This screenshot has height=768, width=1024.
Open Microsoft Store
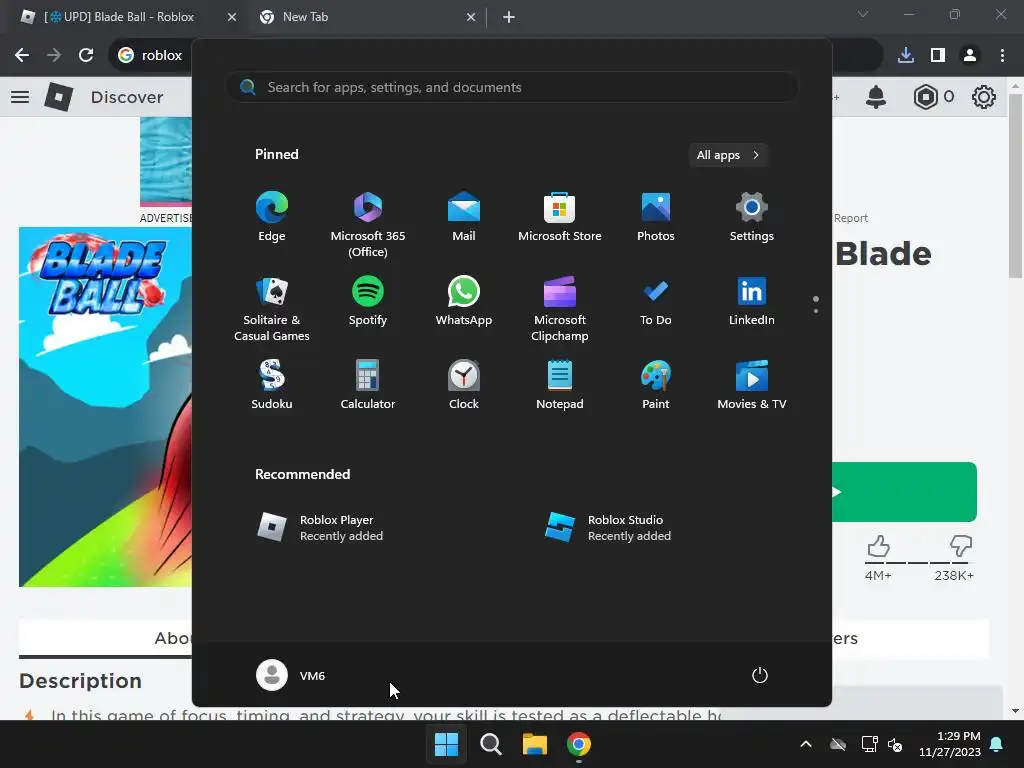point(560,217)
